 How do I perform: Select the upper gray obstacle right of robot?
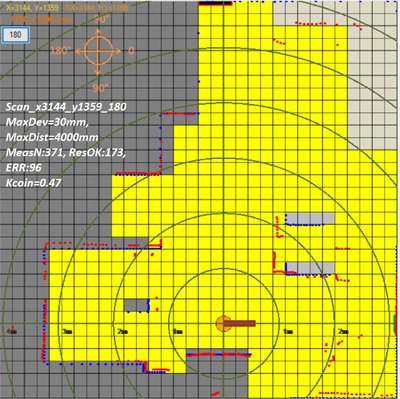[310, 218]
